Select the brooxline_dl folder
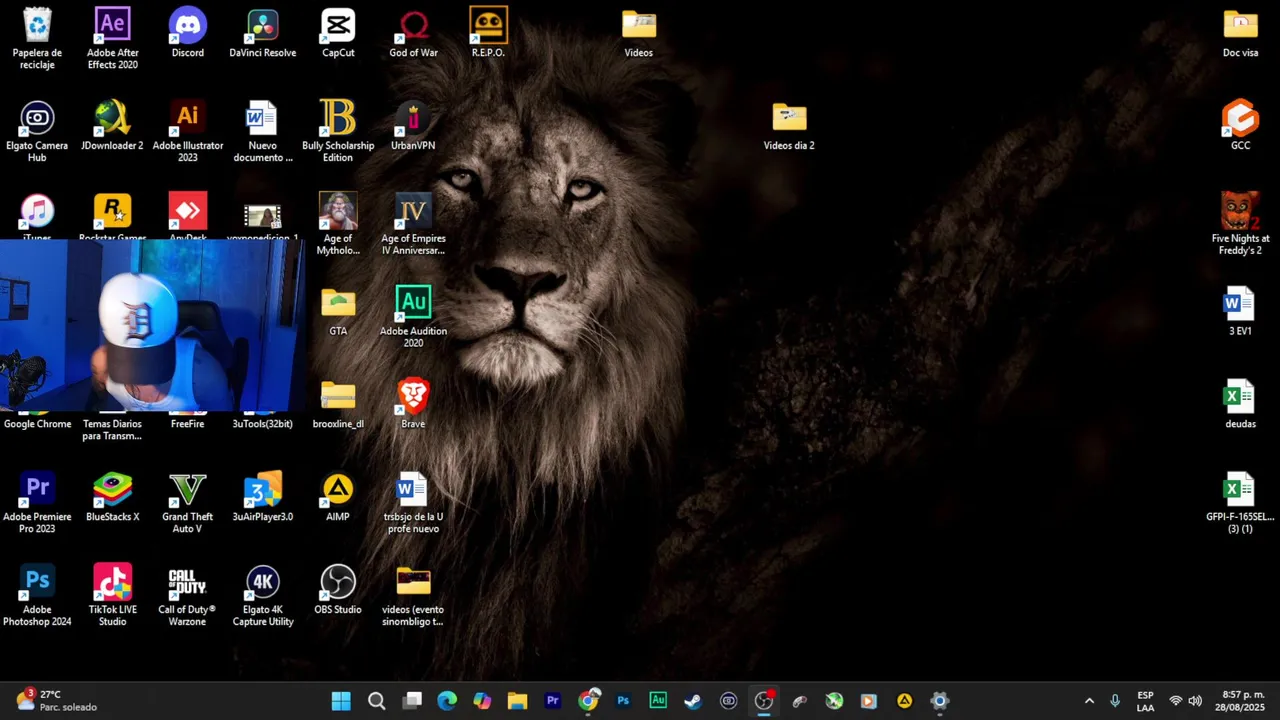This screenshot has width=1280, height=720. (x=338, y=404)
